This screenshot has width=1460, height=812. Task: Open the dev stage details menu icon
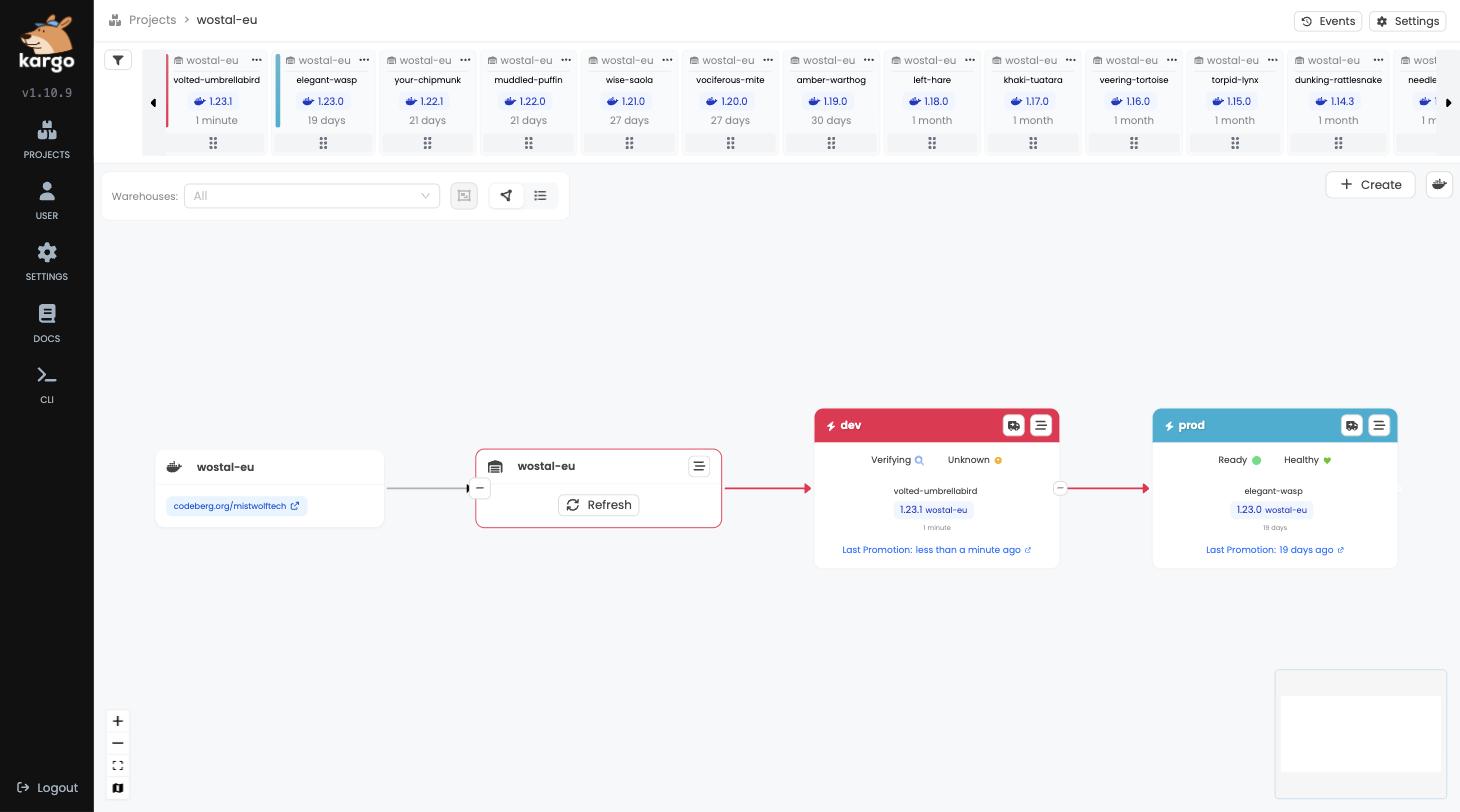(x=1041, y=426)
